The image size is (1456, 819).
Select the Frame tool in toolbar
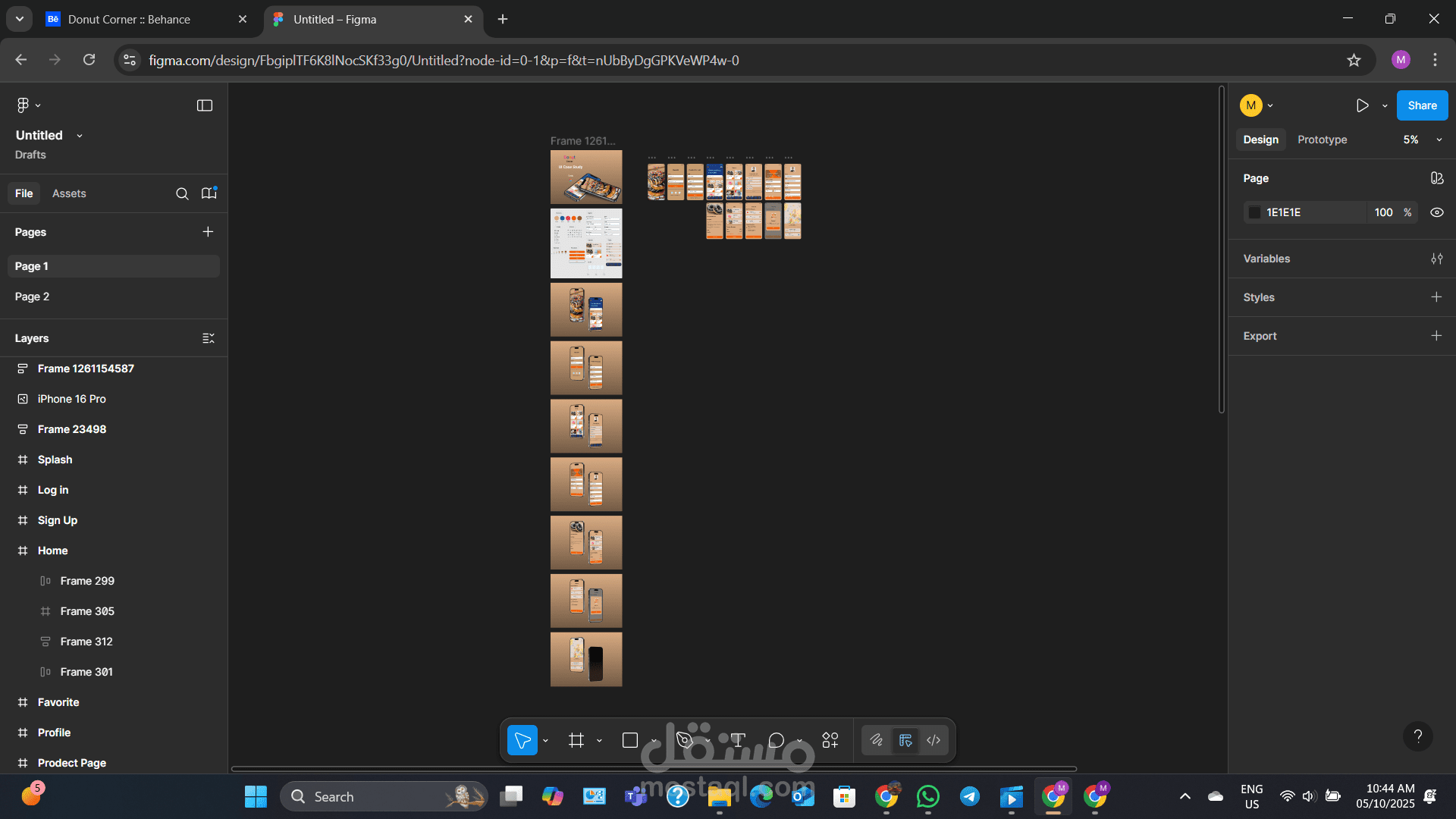click(576, 740)
